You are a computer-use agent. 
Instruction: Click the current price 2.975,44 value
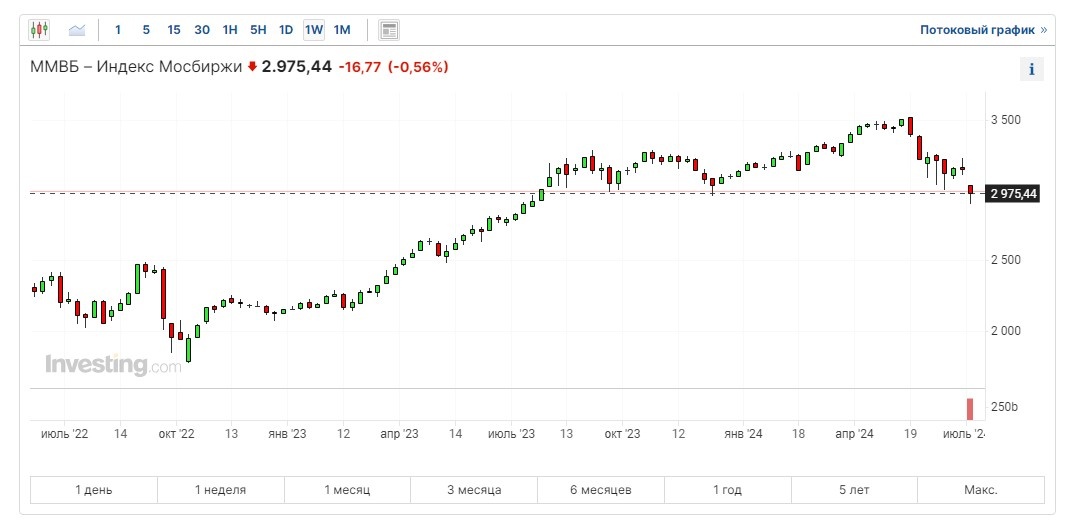[x=297, y=67]
